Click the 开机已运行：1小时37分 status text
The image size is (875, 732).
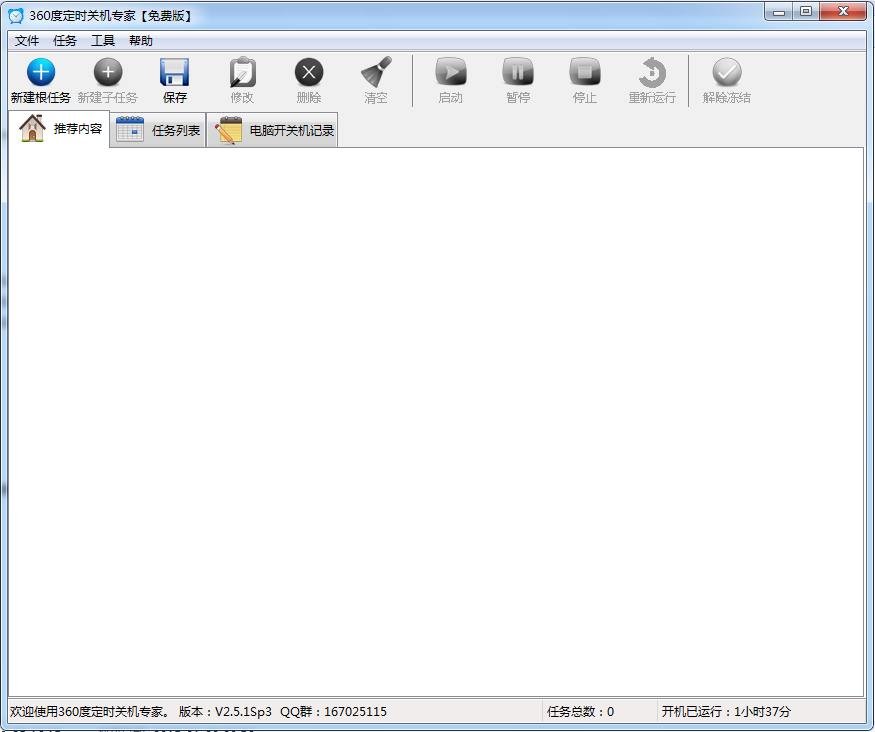pyautogui.click(x=726, y=711)
